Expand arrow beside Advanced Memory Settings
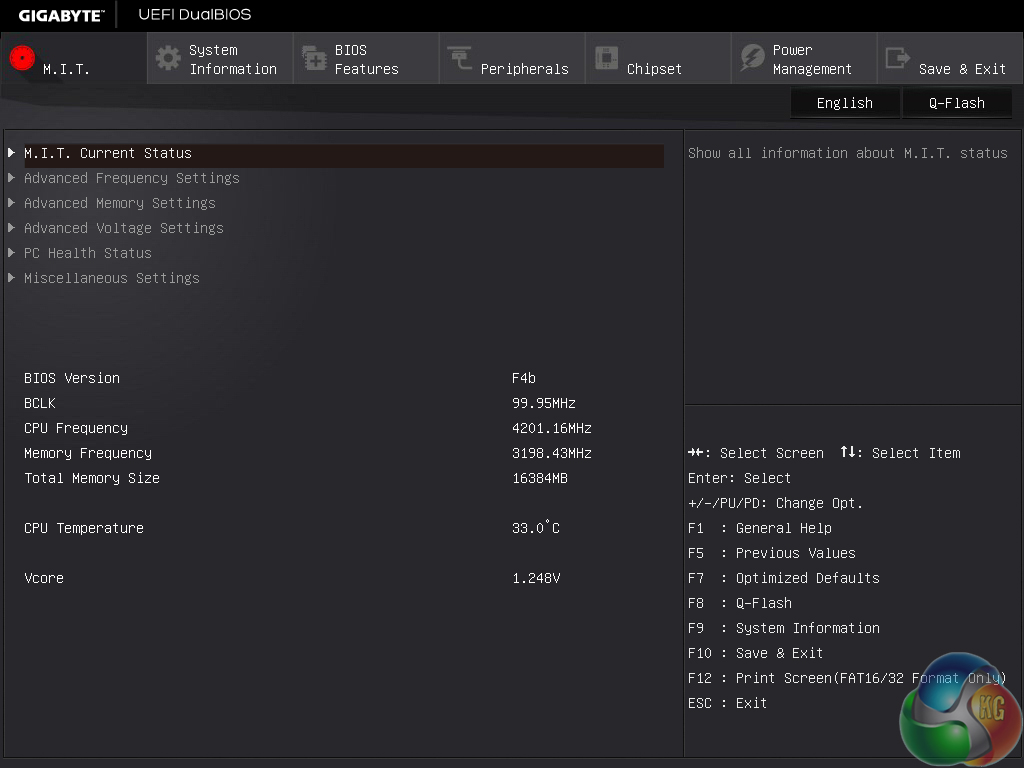Viewport: 1024px width, 768px height. tap(11, 203)
